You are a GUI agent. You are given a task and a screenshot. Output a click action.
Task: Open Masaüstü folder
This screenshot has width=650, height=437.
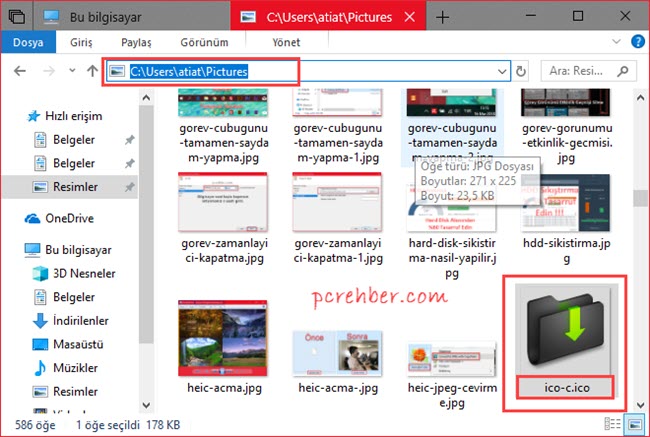(78, 345)
